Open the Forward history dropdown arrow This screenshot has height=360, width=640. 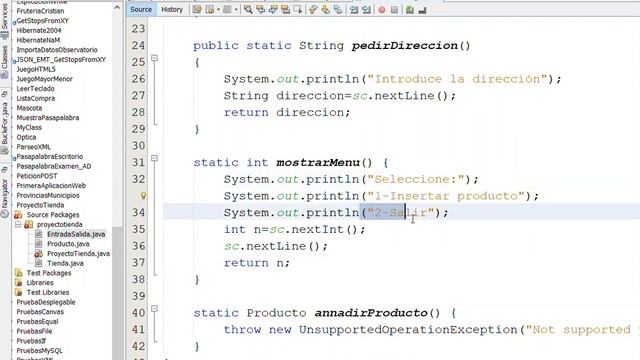click(x=236, y=9)
